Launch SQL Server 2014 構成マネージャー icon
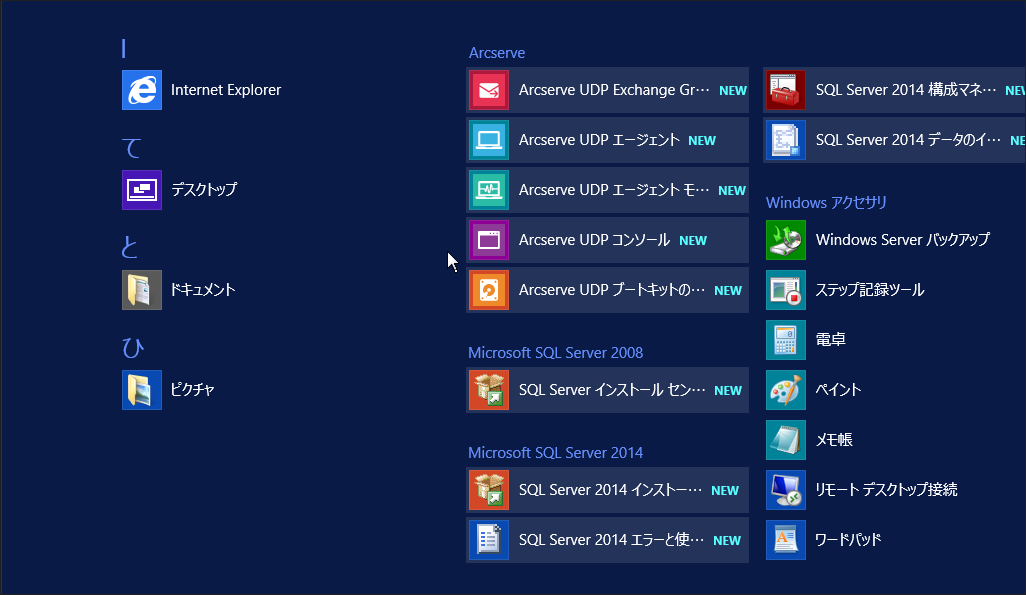The image size is (1026, 595). pyautogui.click(x=786, y=90)
